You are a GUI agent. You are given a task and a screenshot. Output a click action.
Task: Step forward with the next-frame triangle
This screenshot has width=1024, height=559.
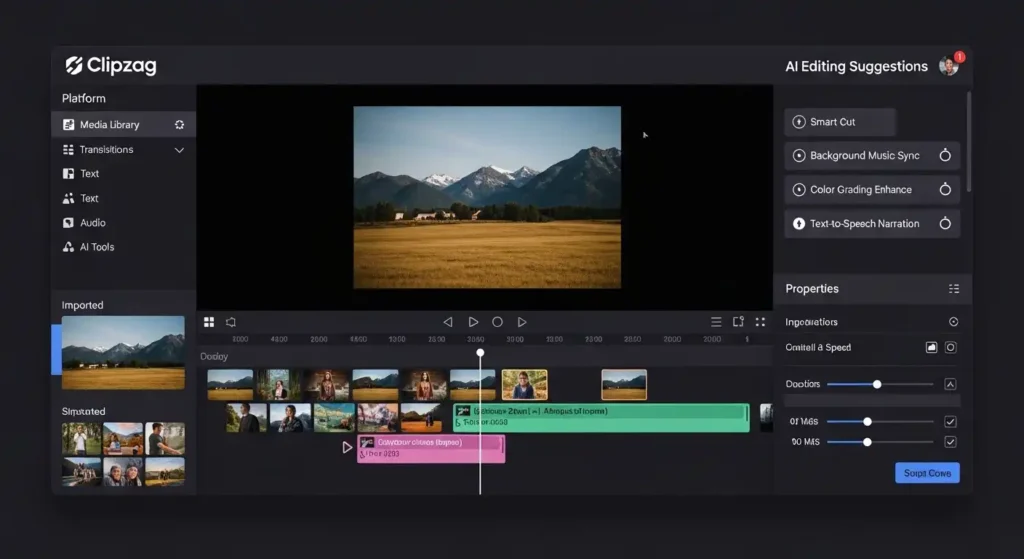pos(522,322)
